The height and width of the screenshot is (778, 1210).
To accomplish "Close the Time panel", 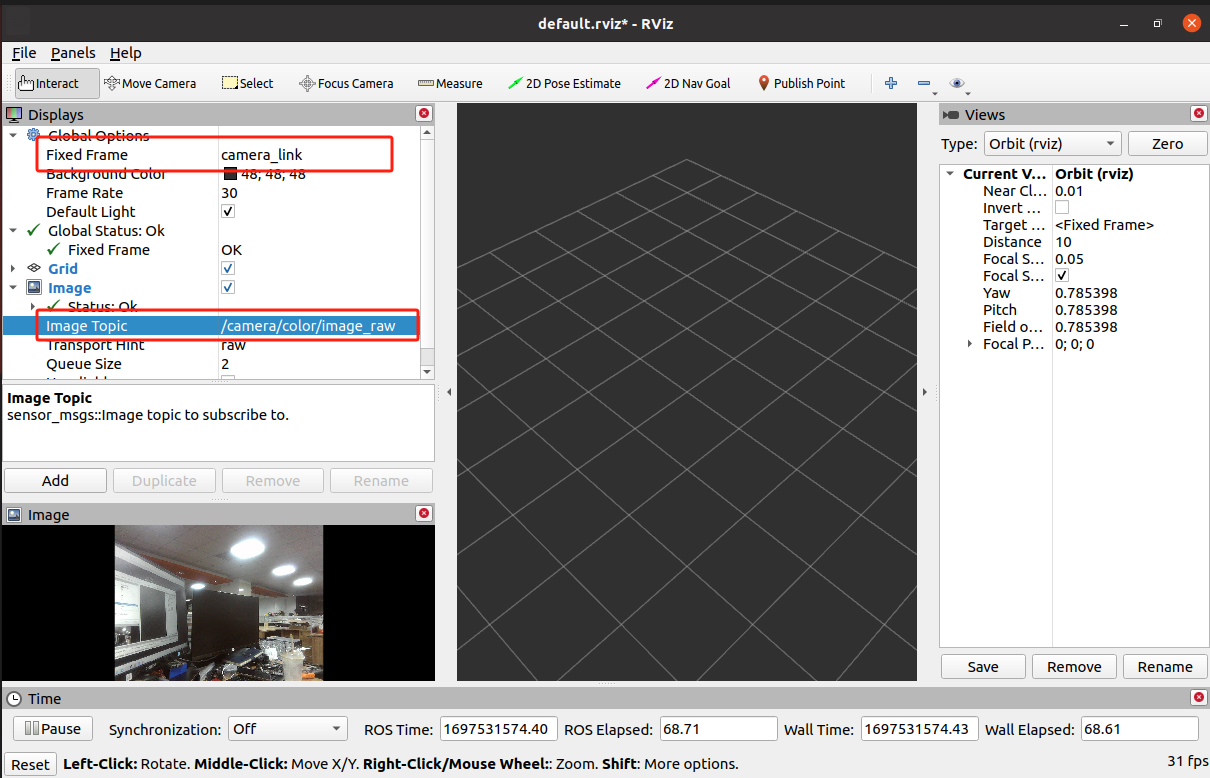I will pos(1199,697).
